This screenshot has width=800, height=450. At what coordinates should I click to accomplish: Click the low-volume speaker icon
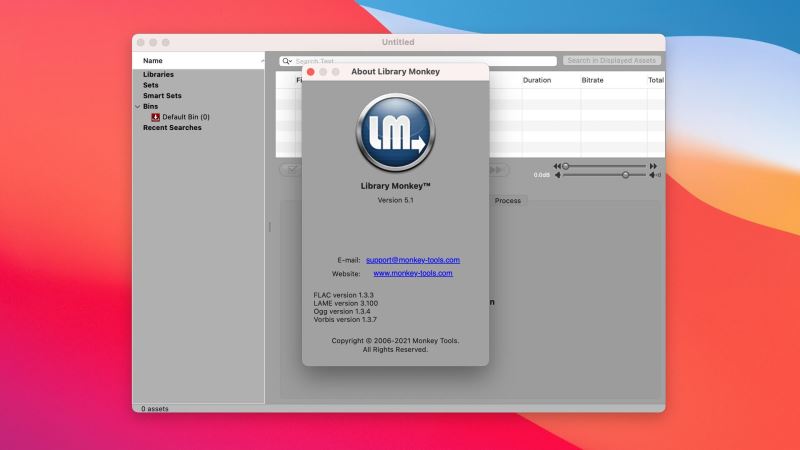(558, 175)
